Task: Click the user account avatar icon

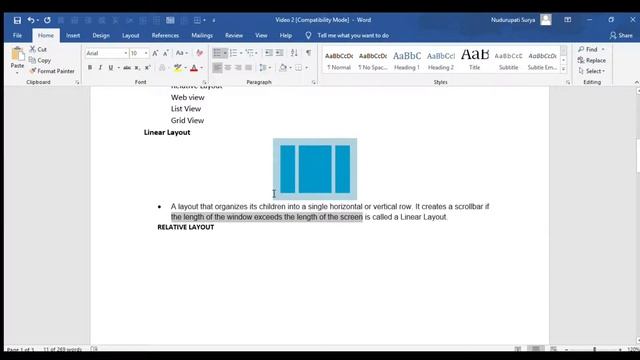Action: click(546, 20)
